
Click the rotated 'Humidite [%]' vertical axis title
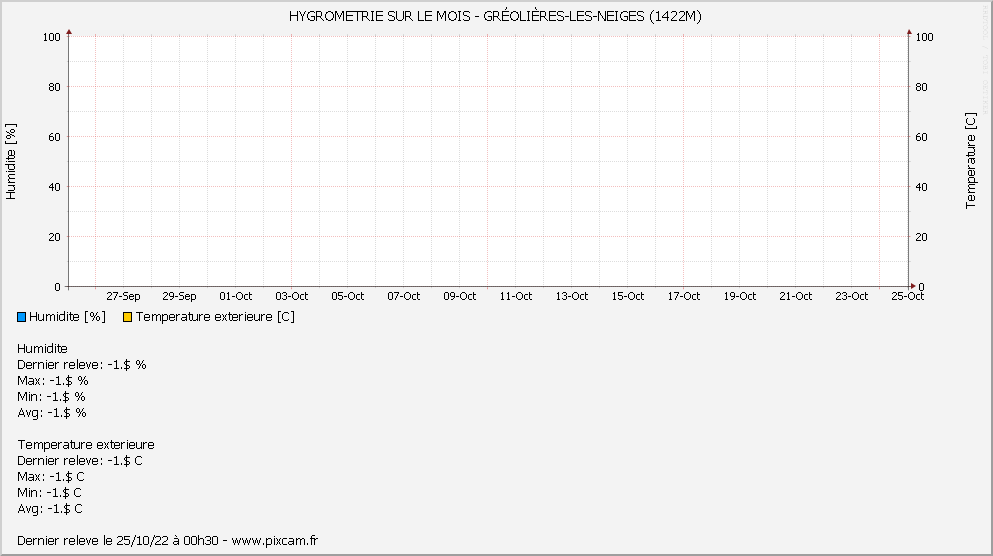pos(12,162)
